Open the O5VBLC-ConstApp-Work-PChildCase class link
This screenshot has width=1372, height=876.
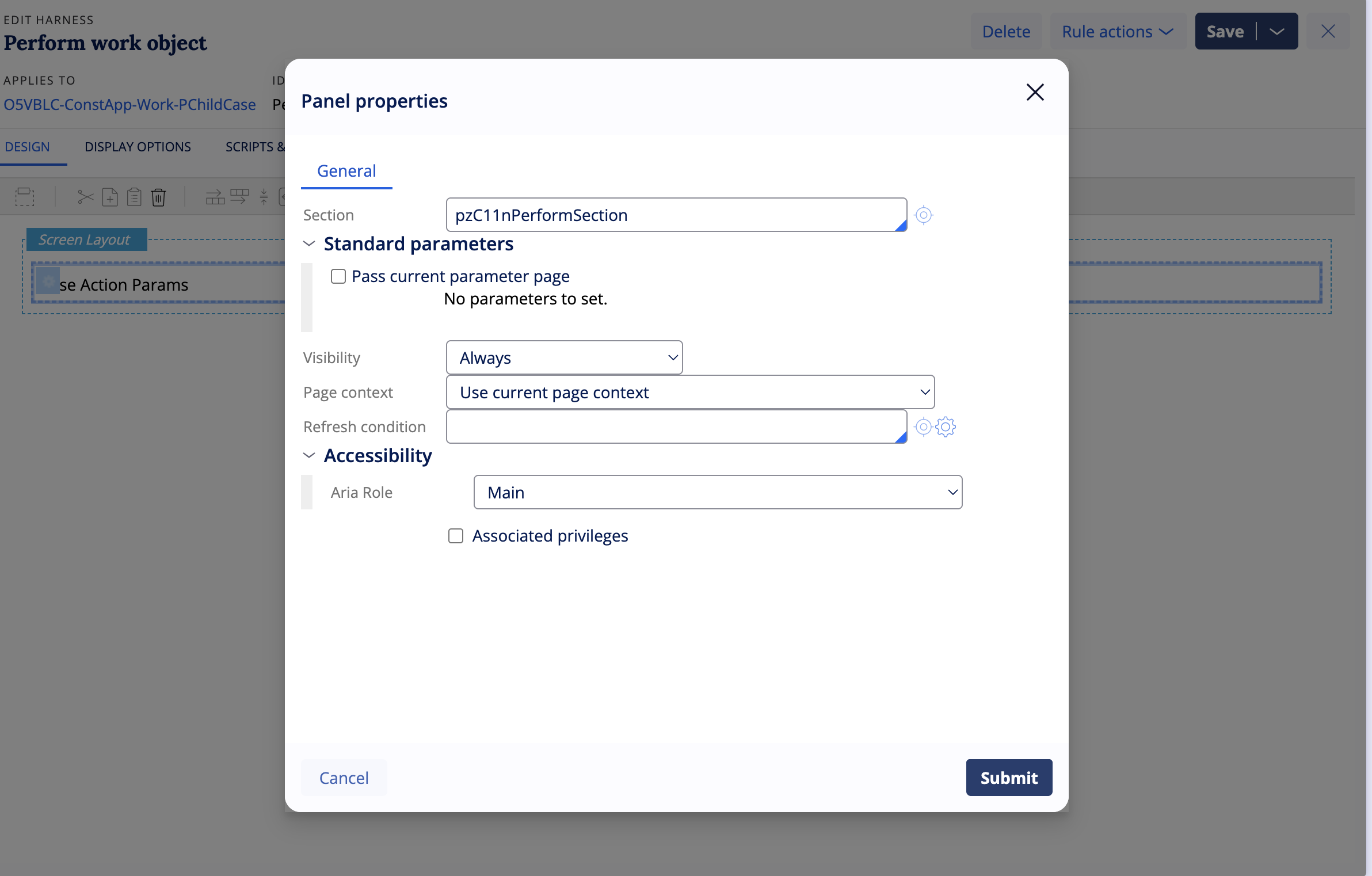(x=129, y=104)
